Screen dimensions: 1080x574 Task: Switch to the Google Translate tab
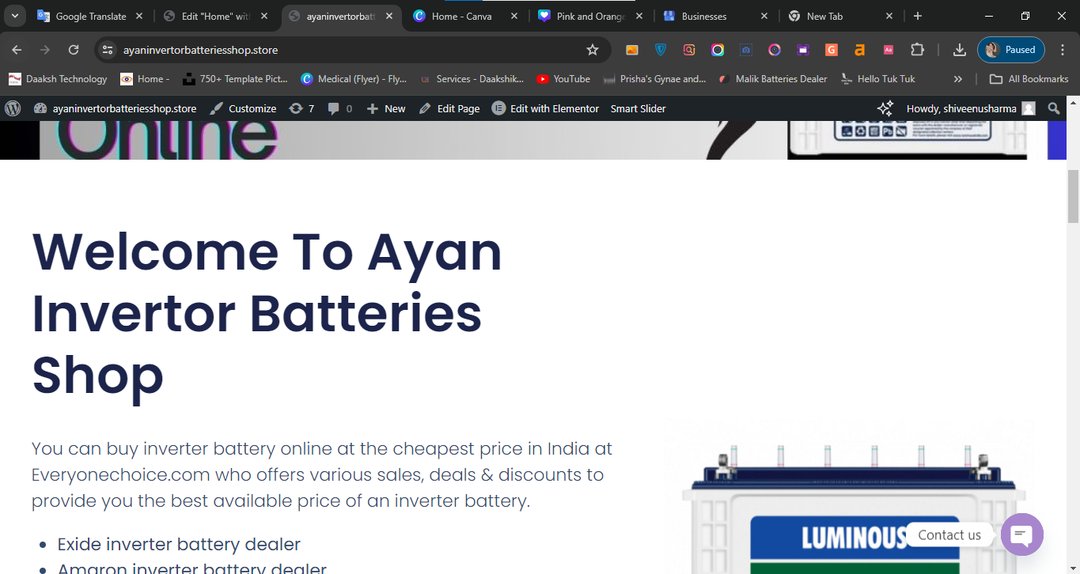tap(90, 16)
